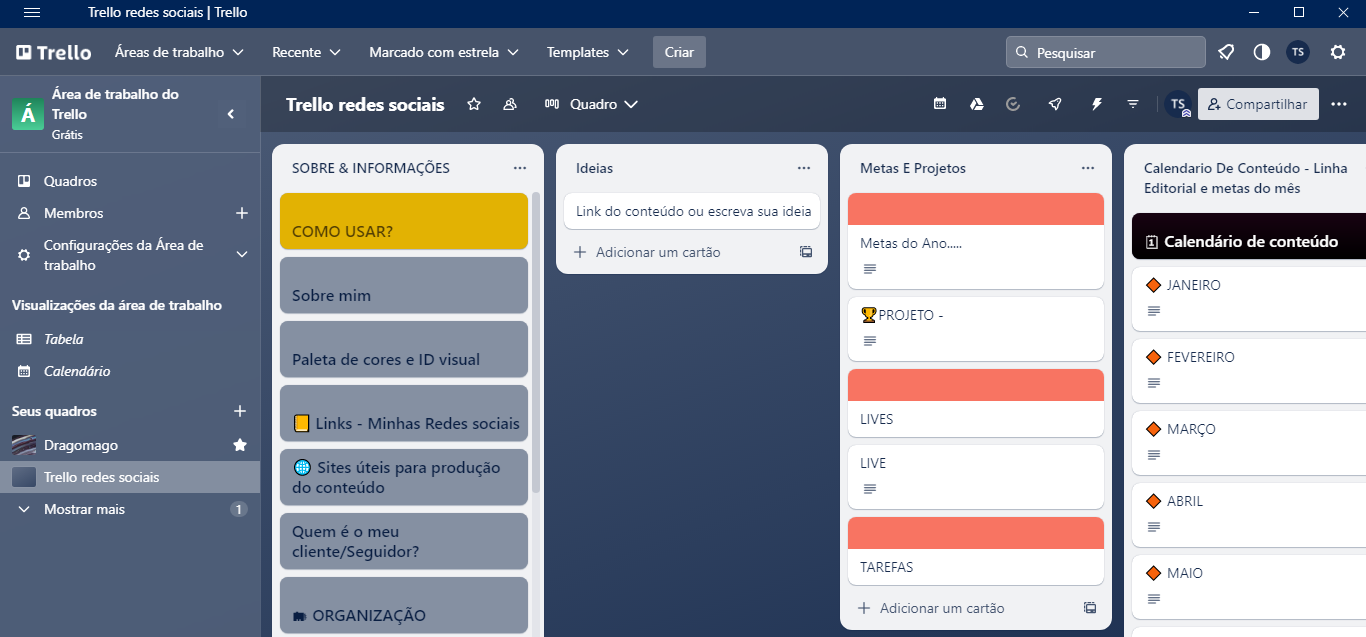Open list actions for Metas E Projetos

[1088, 168]
